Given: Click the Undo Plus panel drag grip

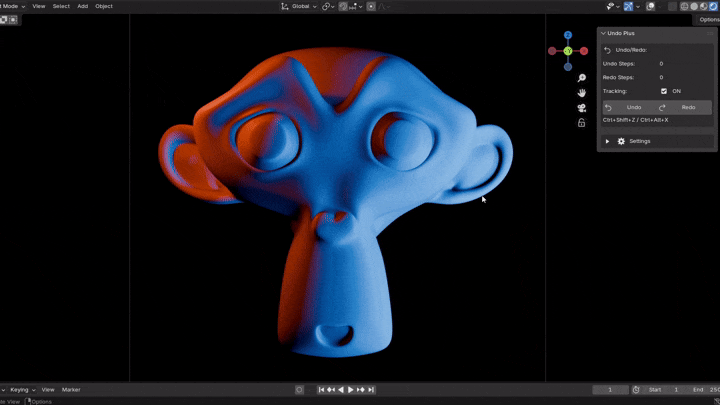Looking at the screenshot, I should pos(710,34).
